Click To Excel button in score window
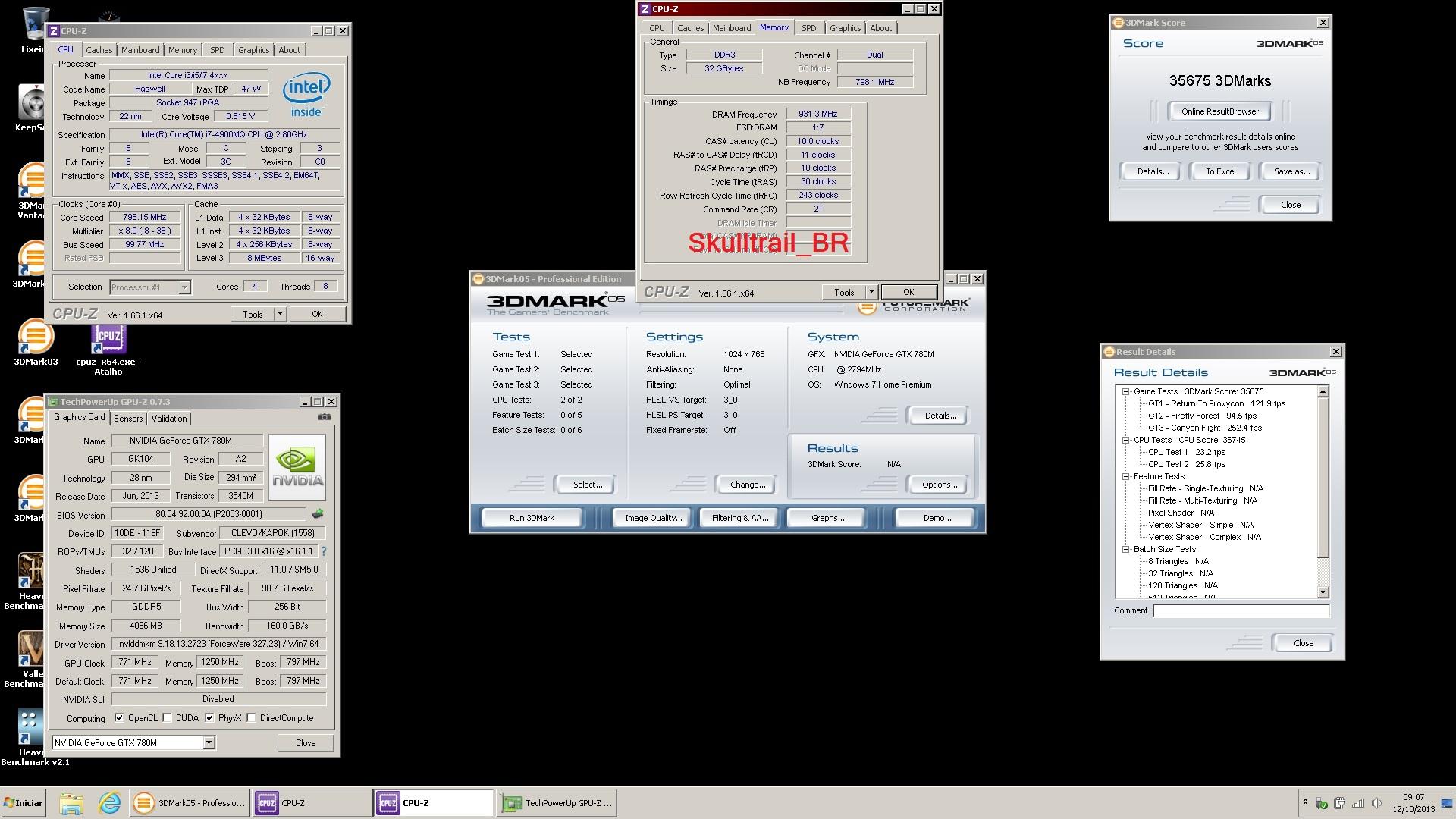This screenshot has height=819, width=1456. (1221, 171)
